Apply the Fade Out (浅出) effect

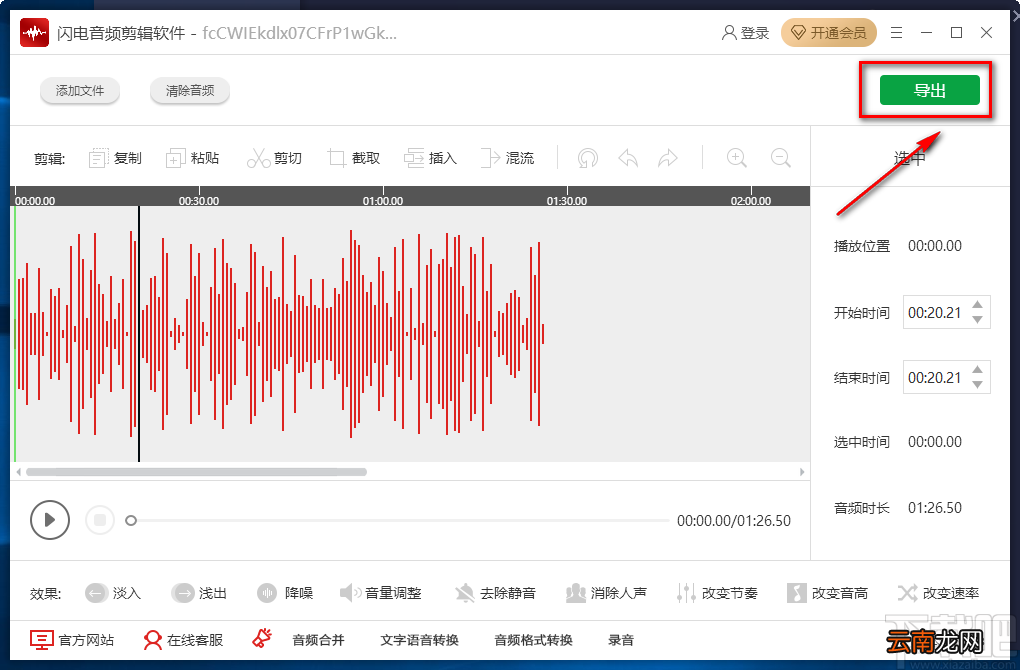point(199,593)
